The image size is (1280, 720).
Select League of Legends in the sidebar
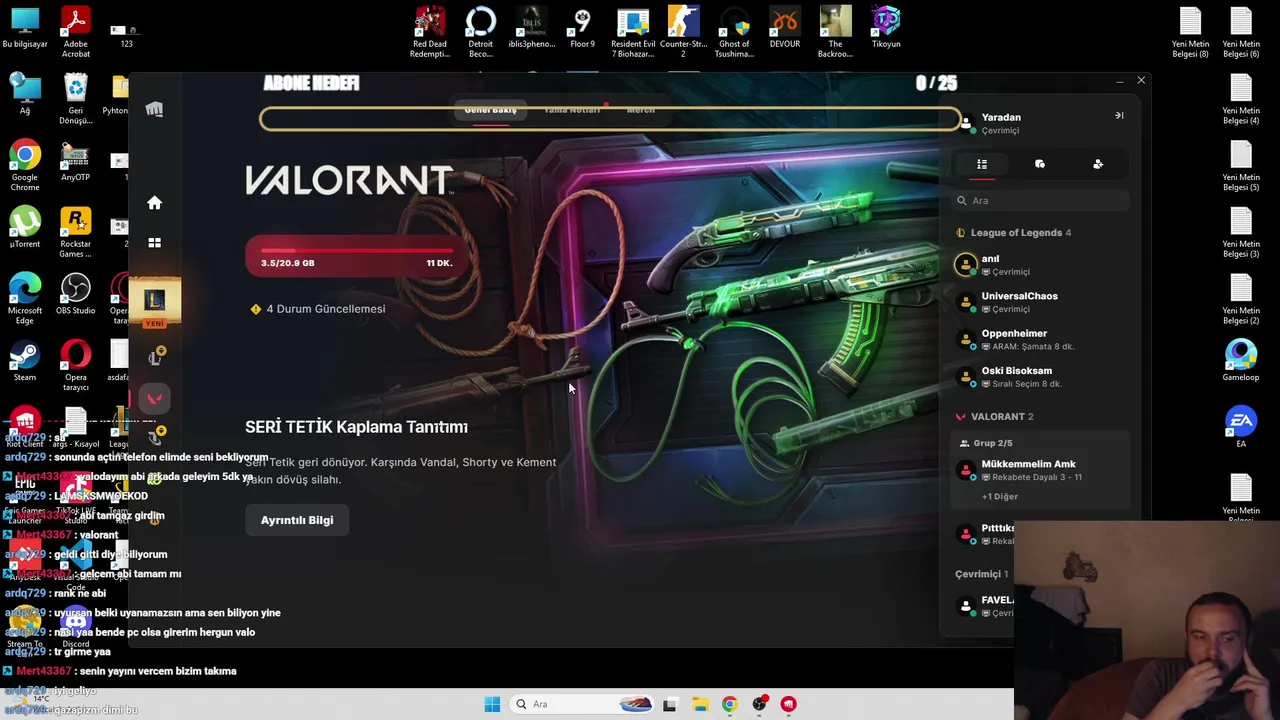click(154, 300)
